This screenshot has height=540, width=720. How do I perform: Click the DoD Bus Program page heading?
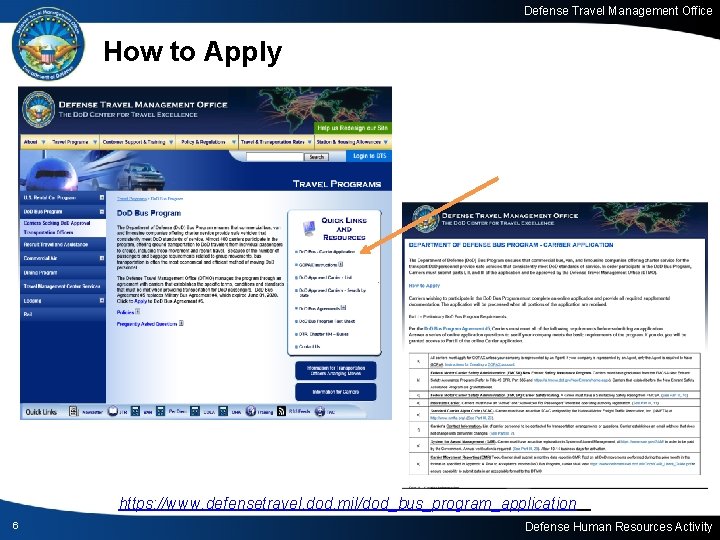pos(149,213)
